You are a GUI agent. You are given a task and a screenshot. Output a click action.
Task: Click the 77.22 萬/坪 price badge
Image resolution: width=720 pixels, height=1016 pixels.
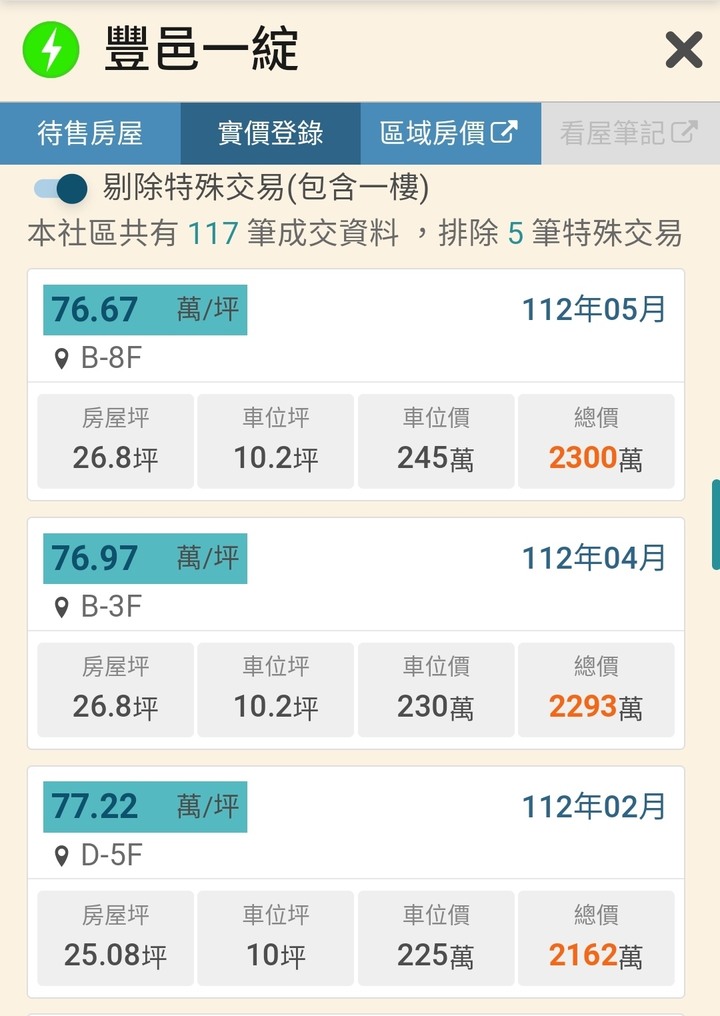(145, 807)
